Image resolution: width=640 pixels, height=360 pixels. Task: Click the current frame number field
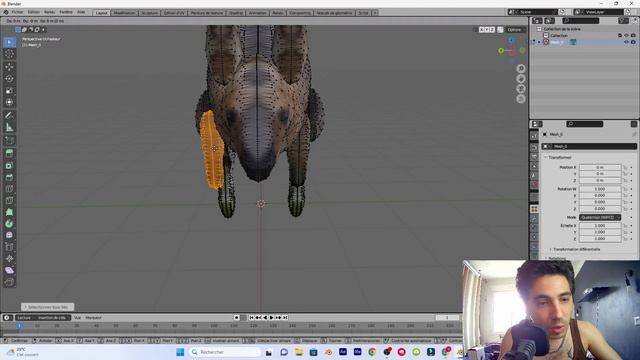447,318
